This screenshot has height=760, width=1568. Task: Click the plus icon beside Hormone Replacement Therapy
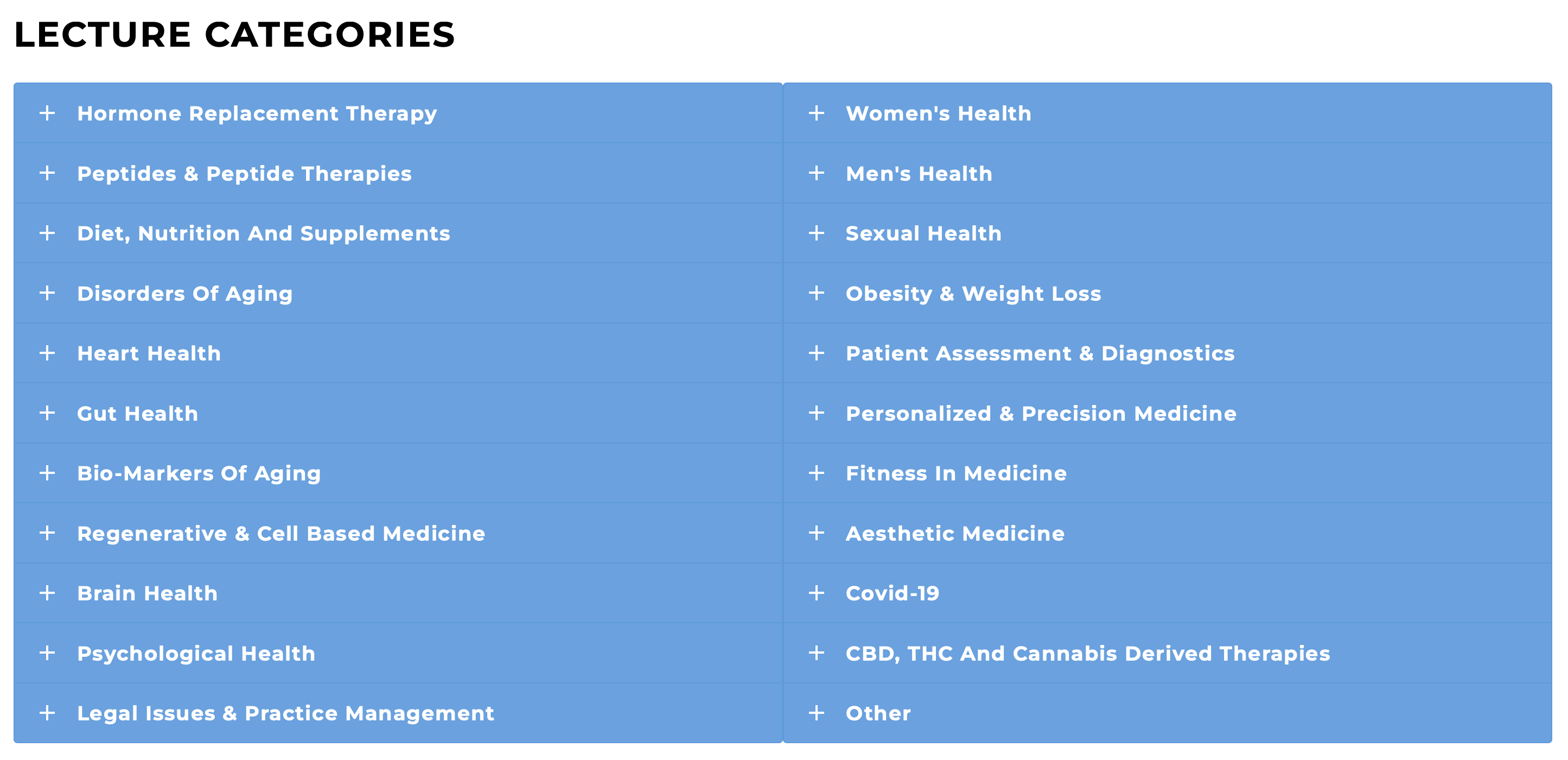[x=47, y=113]
